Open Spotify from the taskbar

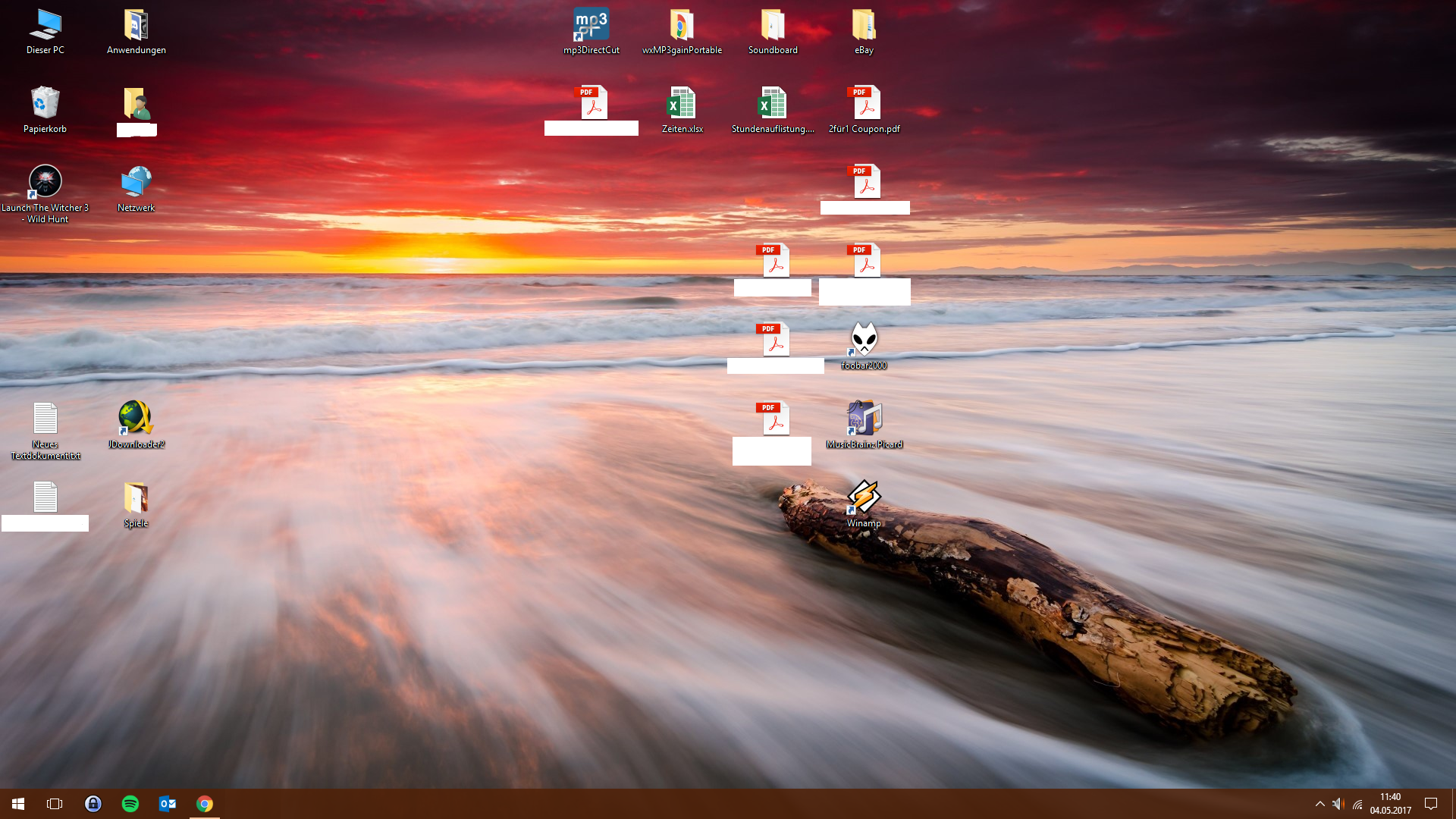tap(130, 804)
